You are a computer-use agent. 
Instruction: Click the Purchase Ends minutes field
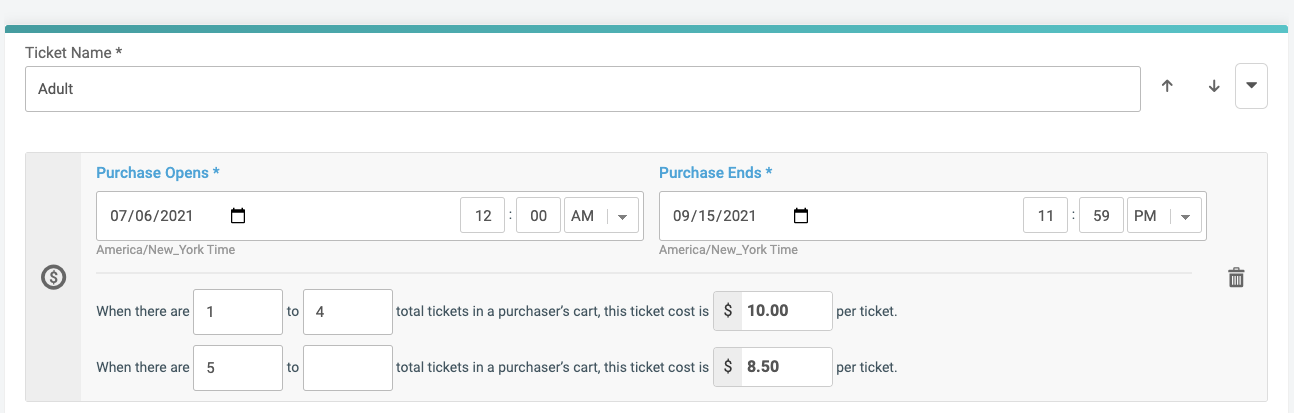1101,216
